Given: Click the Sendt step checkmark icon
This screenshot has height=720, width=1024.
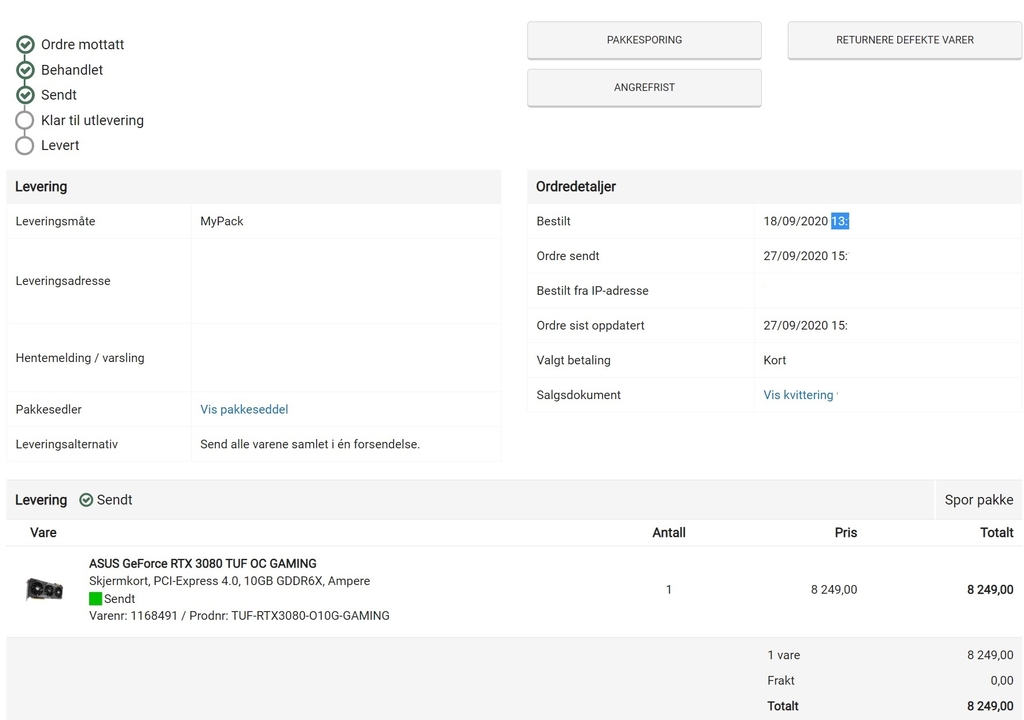Looking at the screenshot, I should click(25, 95).
